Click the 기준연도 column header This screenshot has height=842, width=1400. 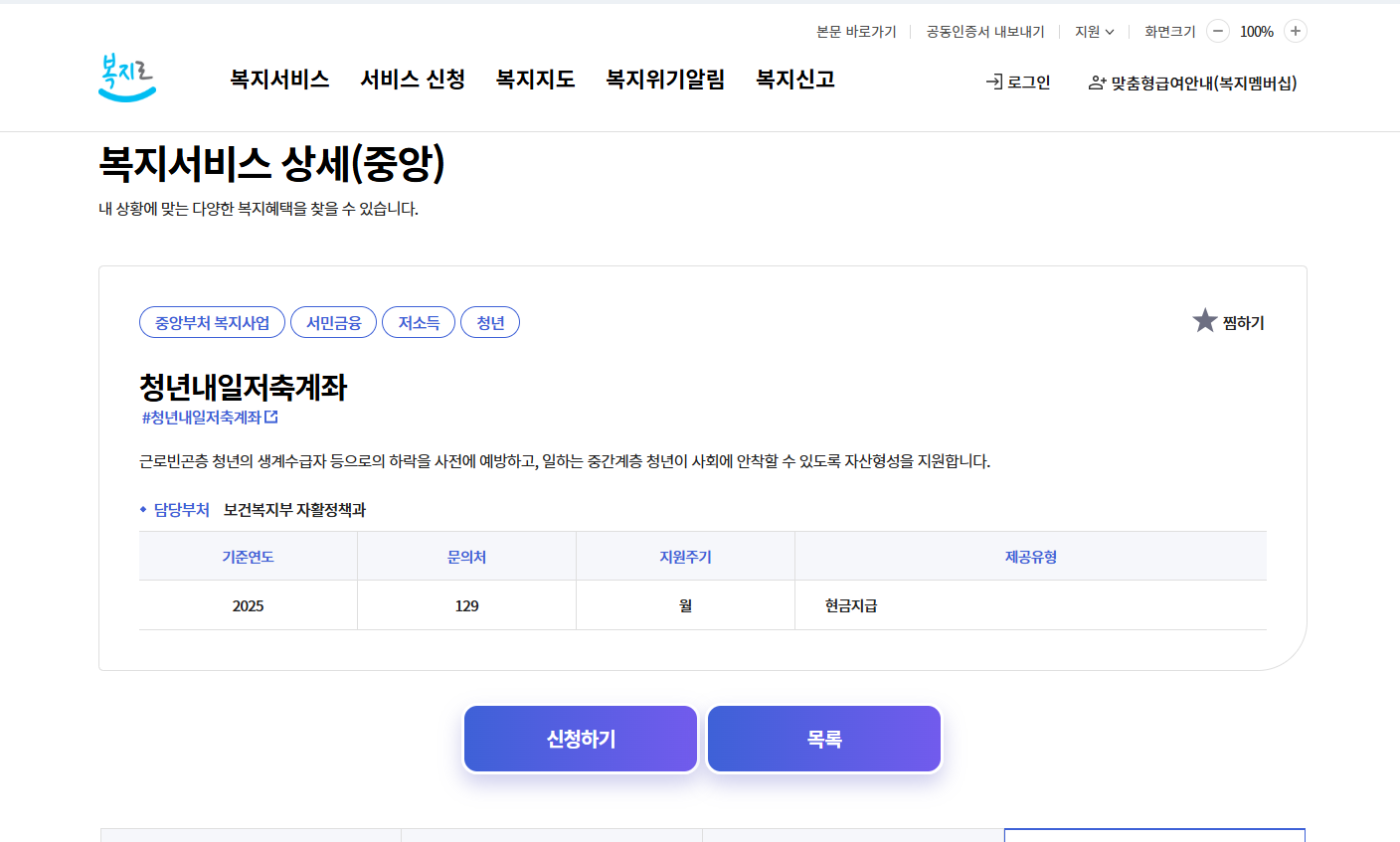pos(248,557)
